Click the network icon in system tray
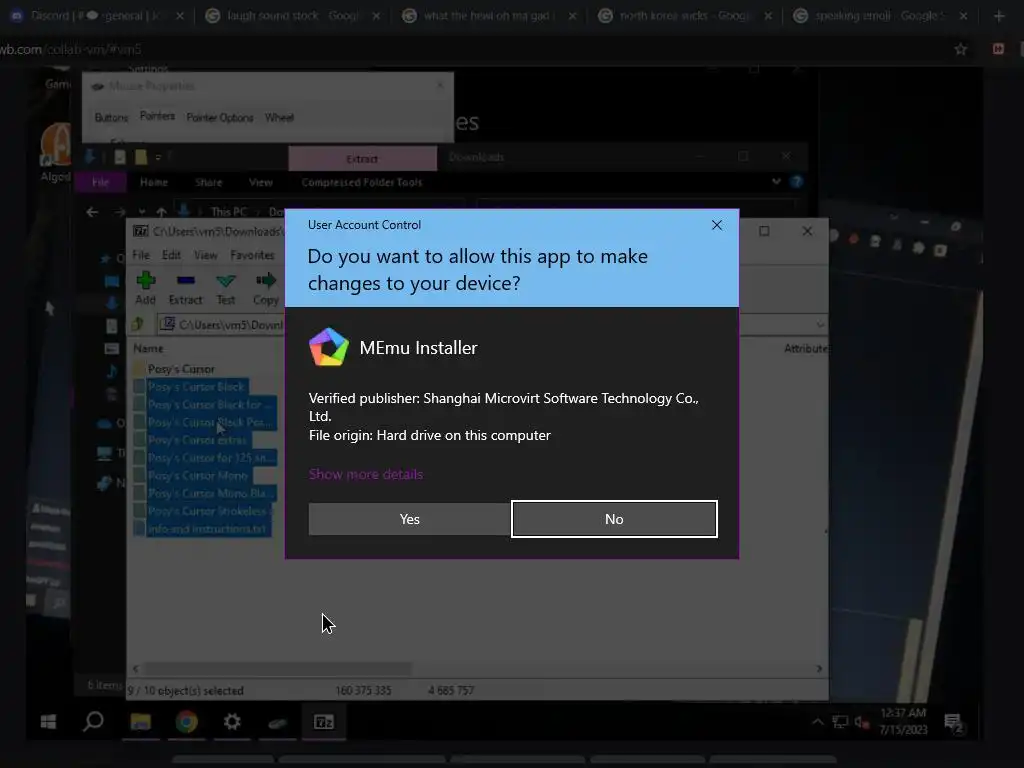1024x768 pixels. coord(840,722)
